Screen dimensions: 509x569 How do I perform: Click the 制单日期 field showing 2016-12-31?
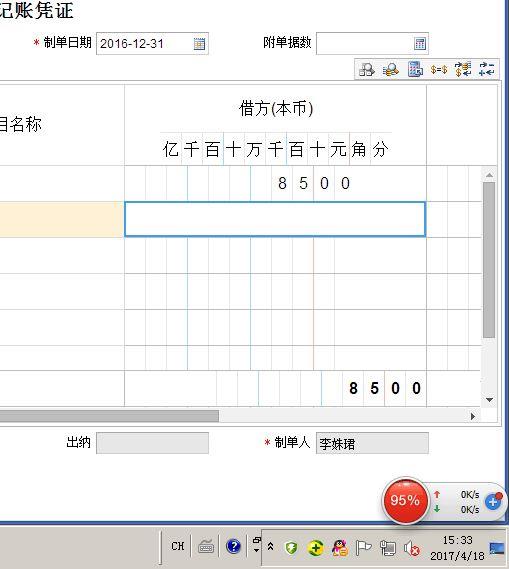[152, 44]
